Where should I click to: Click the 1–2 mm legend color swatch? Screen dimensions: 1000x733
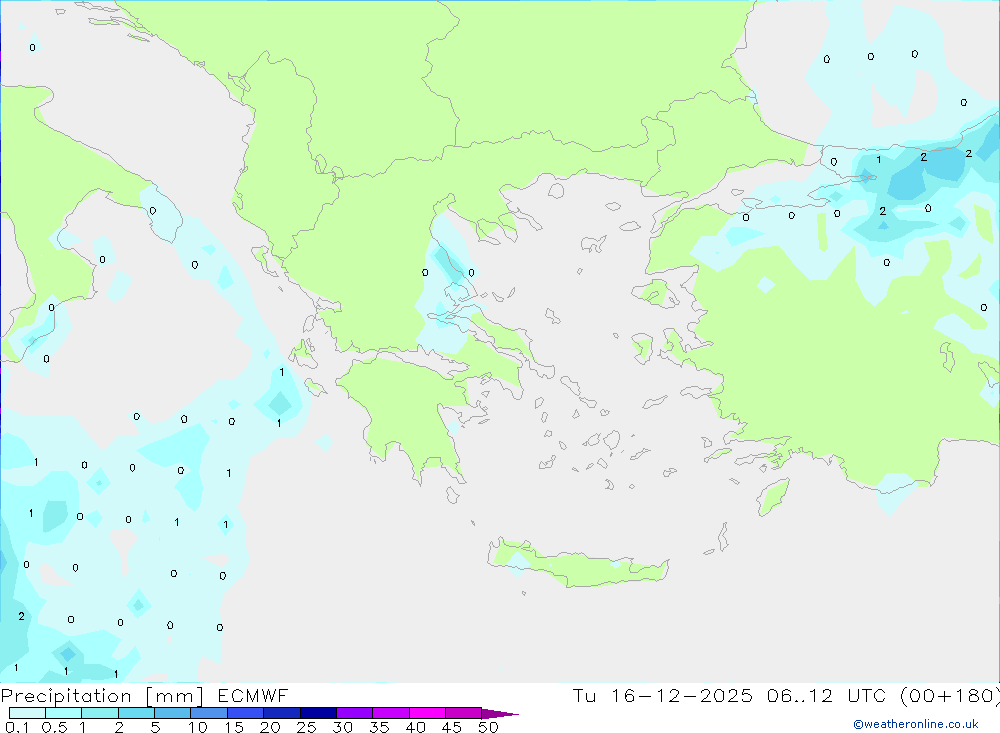click(x=100, y=713)
